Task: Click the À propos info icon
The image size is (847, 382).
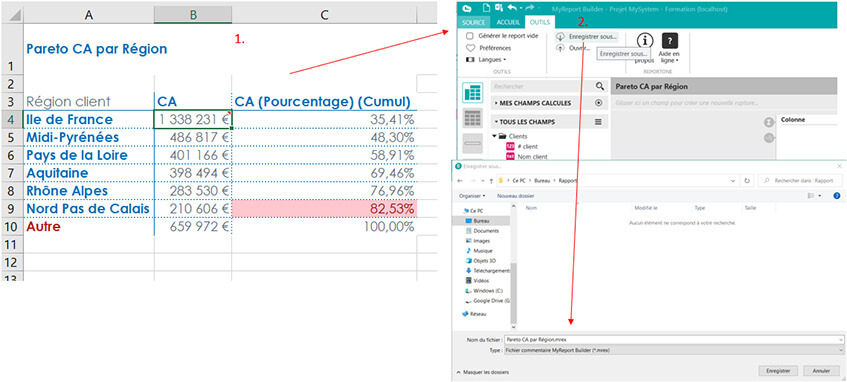Action: (644, 41)
